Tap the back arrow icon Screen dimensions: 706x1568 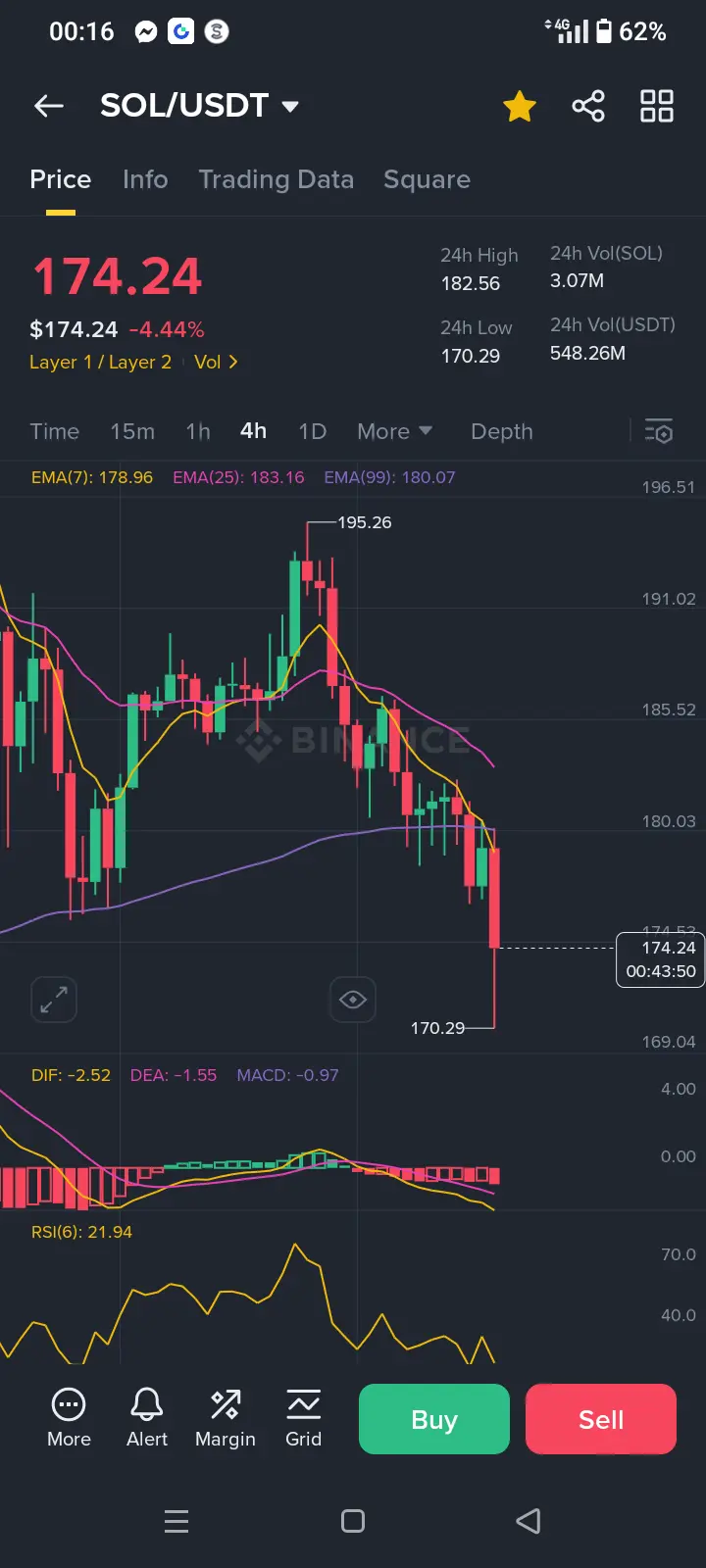pyautogui.click(x=49, y=106)
